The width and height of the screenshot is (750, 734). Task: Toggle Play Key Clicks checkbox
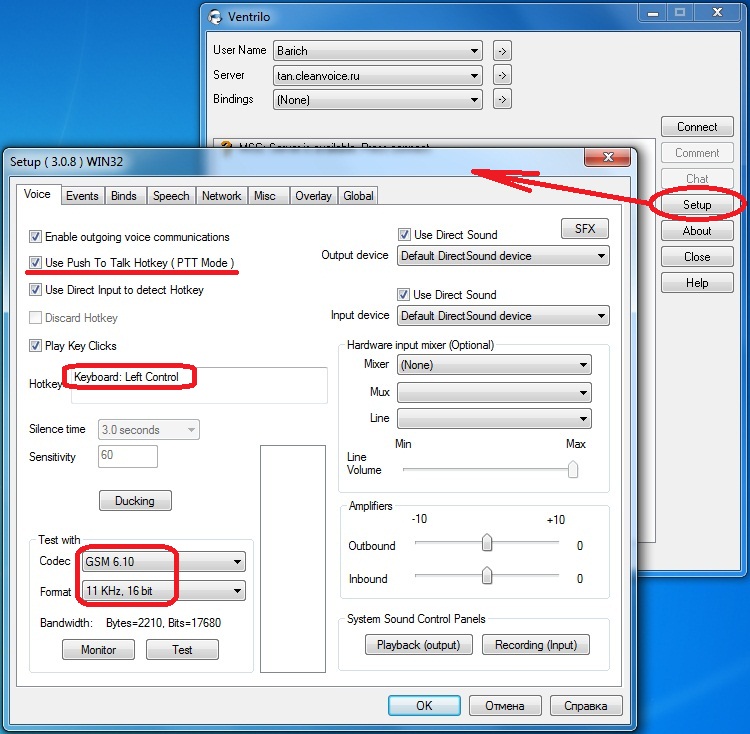click(x=35, y=346)
